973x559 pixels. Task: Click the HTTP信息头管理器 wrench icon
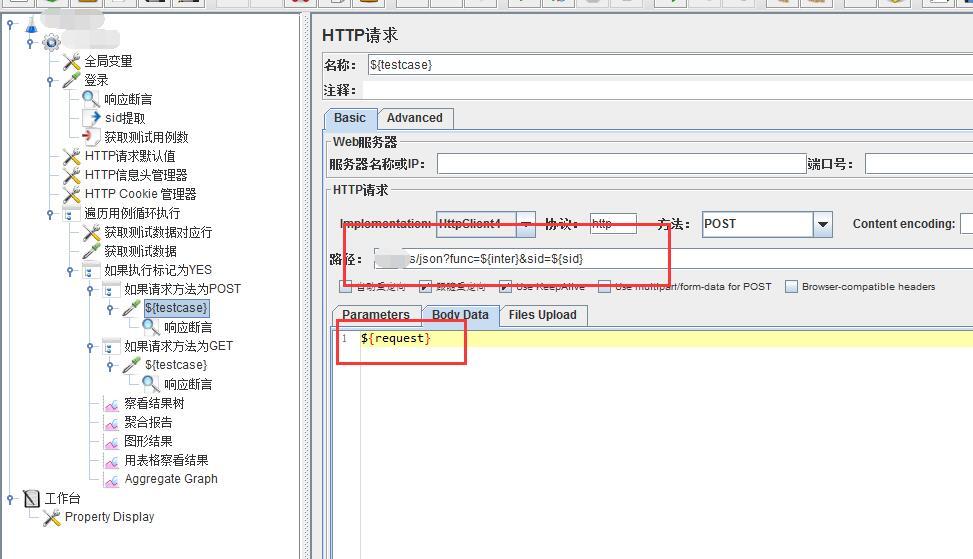point(71,175)
